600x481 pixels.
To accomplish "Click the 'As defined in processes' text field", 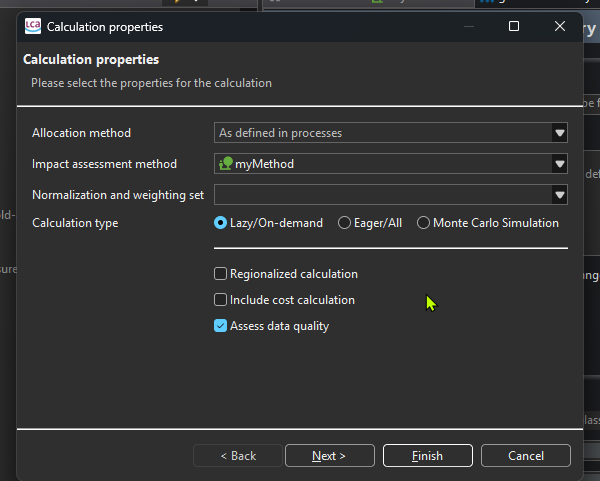I will tap(380, 133).
